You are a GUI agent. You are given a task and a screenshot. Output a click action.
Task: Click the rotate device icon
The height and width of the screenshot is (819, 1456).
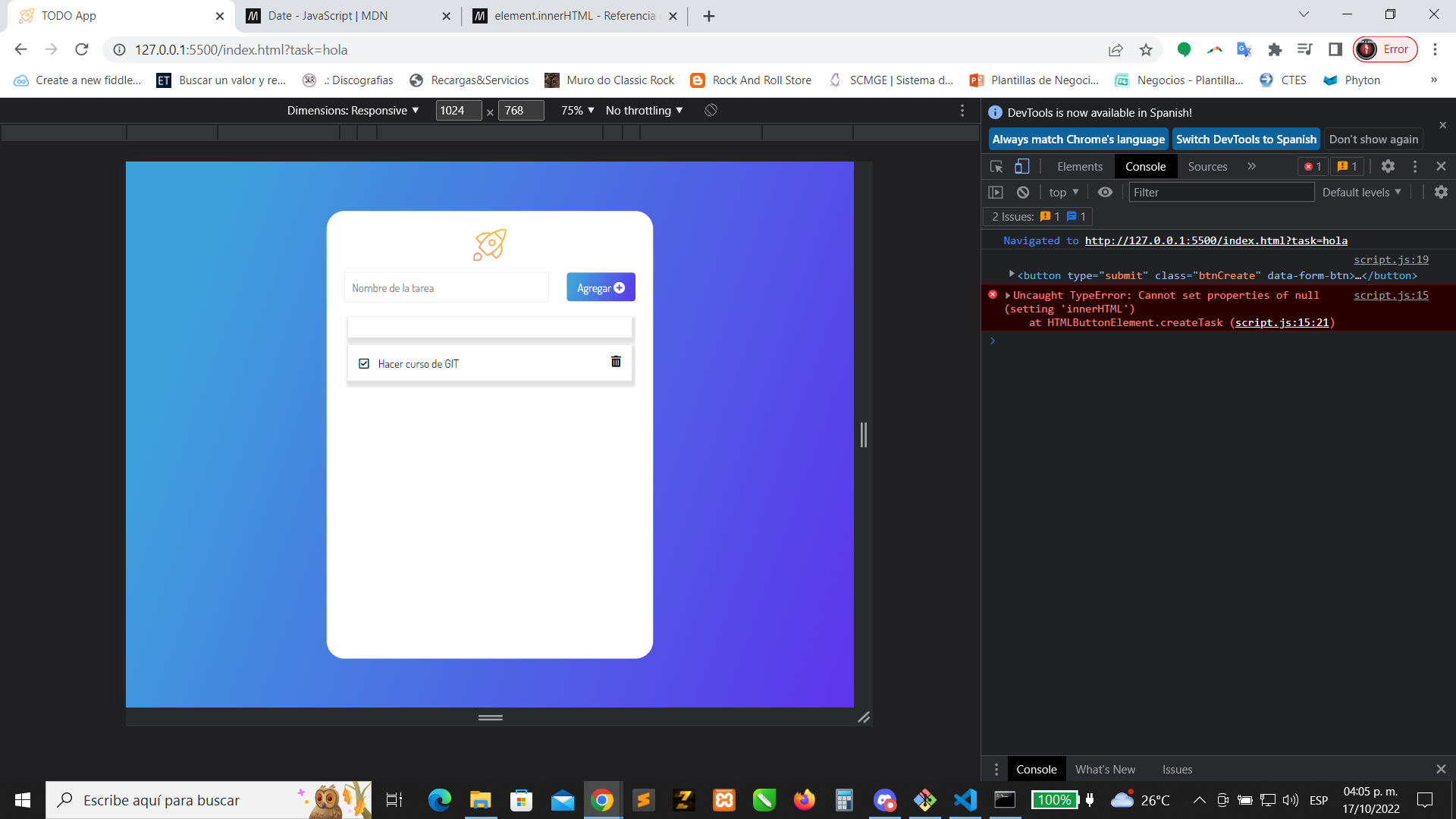(x=711, y=111)
